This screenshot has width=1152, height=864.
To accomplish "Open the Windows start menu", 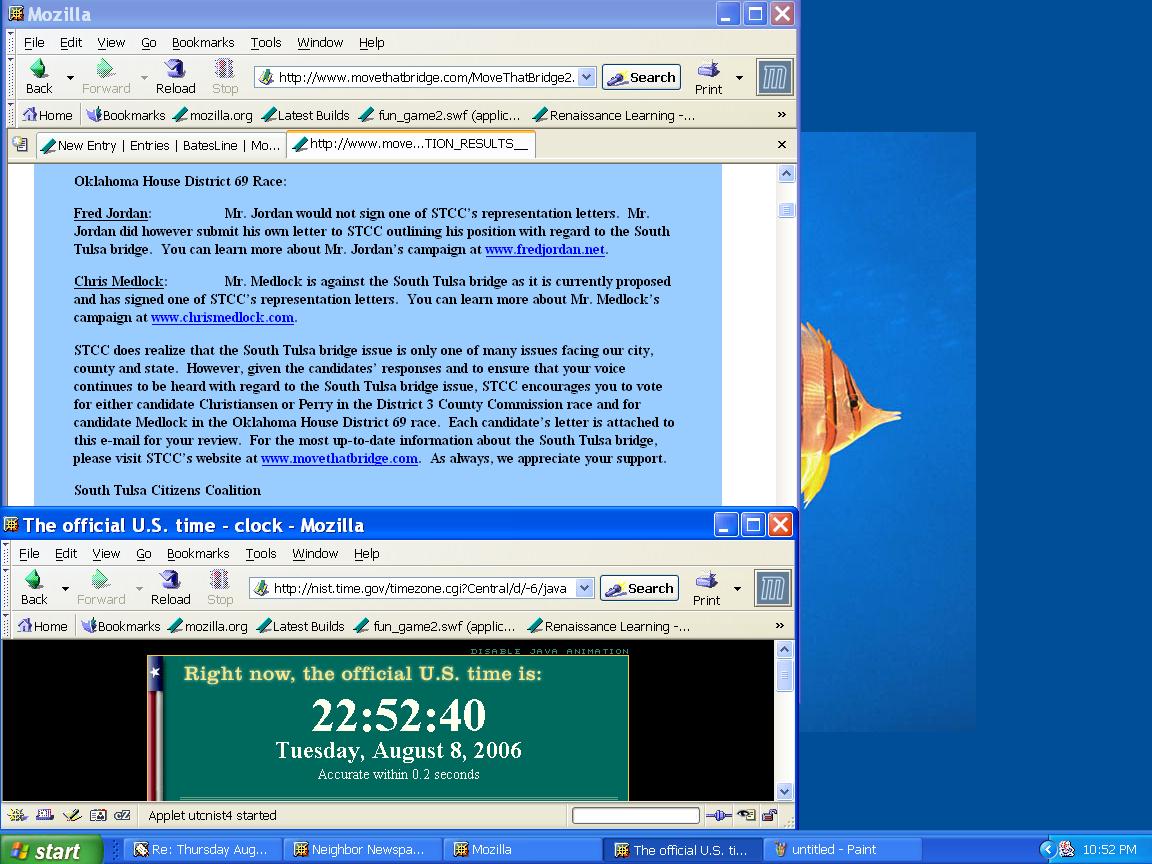I will point(51,850).
